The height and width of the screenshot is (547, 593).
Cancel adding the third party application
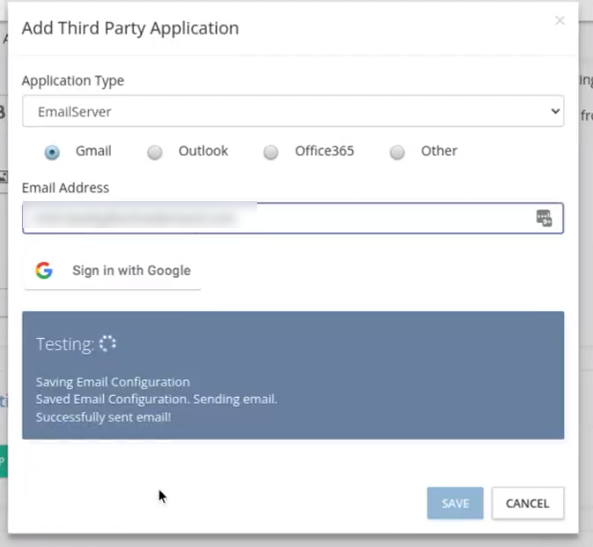528,503
